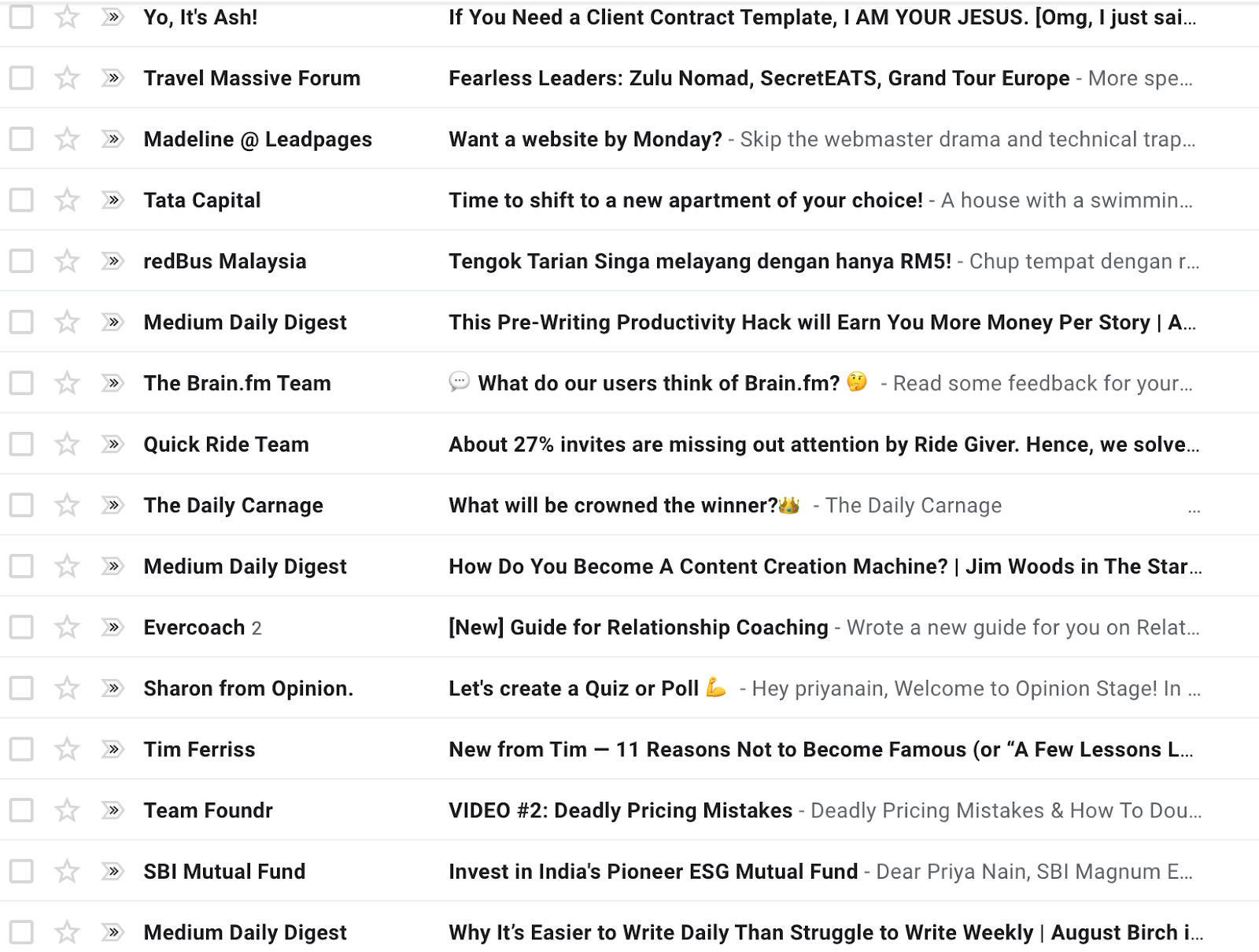This screenshot has height=952, width=1259.
Task: Click subject 'What do our users think of Brain.fm?'
Action: pyautogui.click(x=659, y=383)
